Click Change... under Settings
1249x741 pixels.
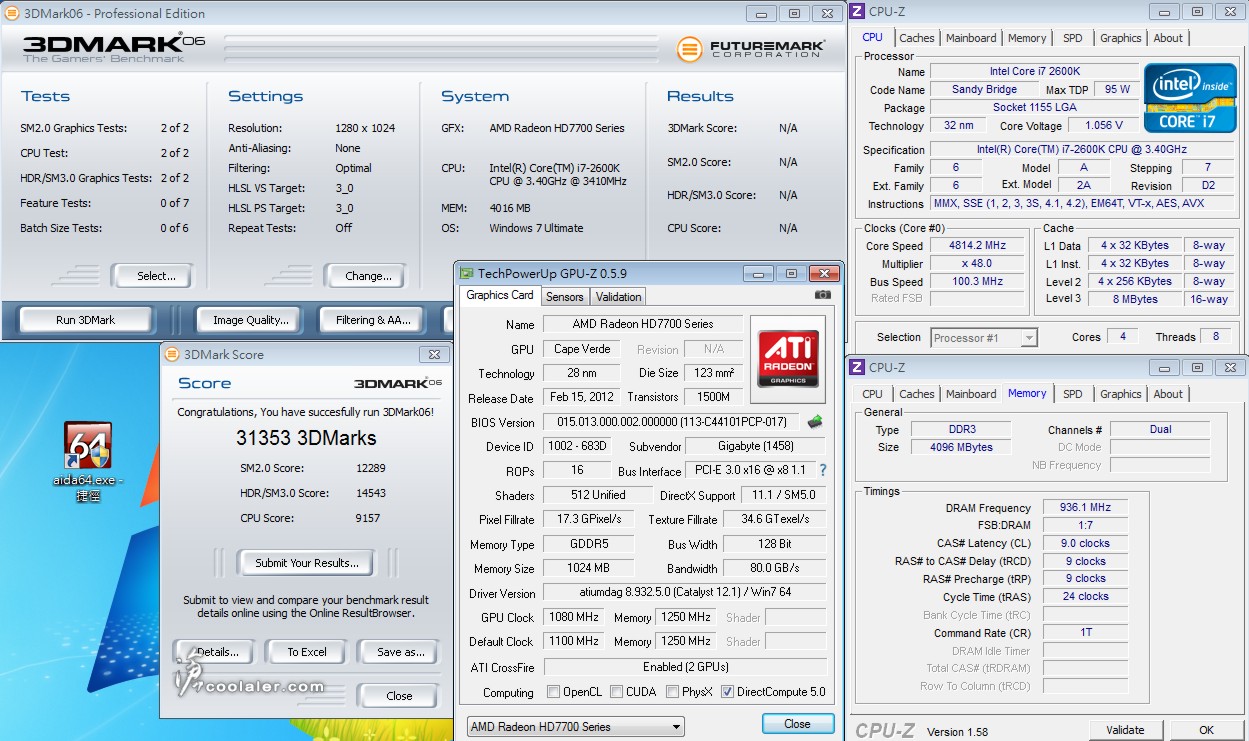pos(368,276)
